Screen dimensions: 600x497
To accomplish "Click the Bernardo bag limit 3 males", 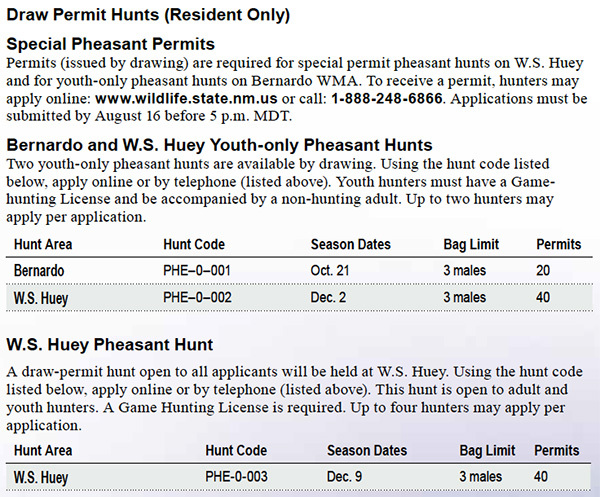I will (x=464, y=270).
